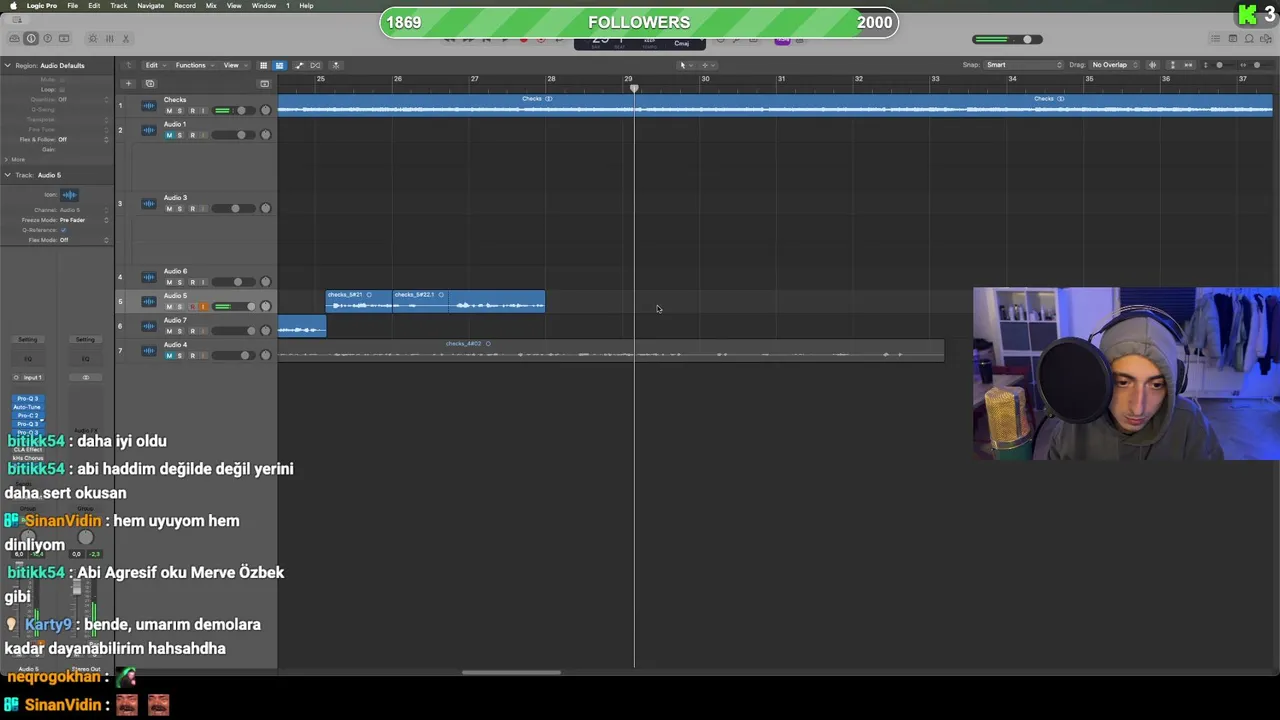Select the checks_5#21 audio region
Viewport: 1280px width, 720px height.
pos(359,302)
